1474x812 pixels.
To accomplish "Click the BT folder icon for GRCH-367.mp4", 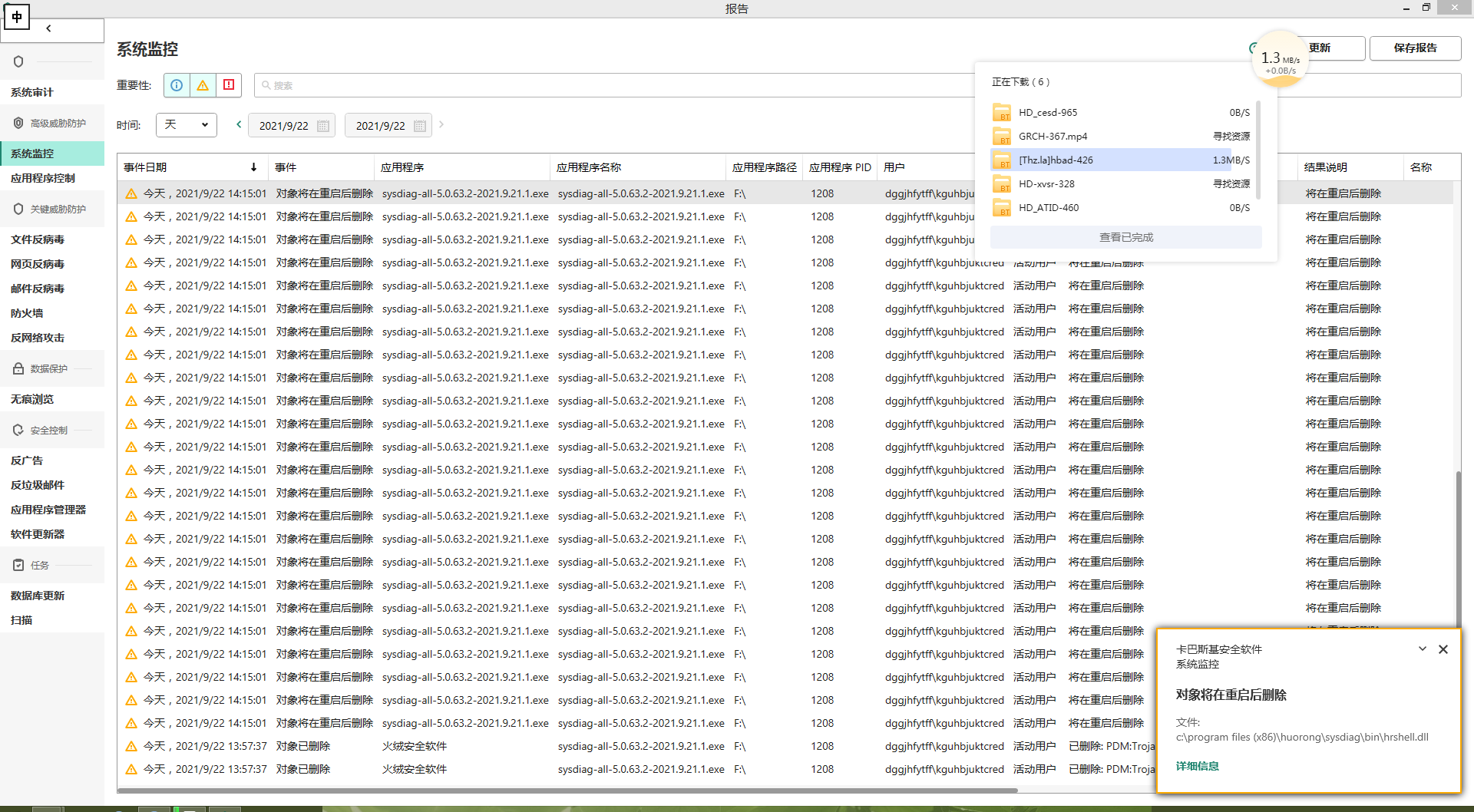I will click(1002, 137).
